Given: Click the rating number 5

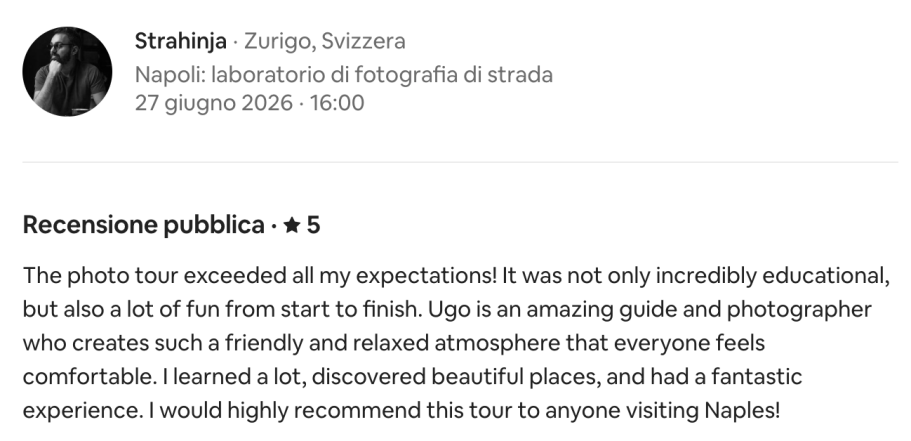Looking at the screenshot, I should (x=313, y=225).
